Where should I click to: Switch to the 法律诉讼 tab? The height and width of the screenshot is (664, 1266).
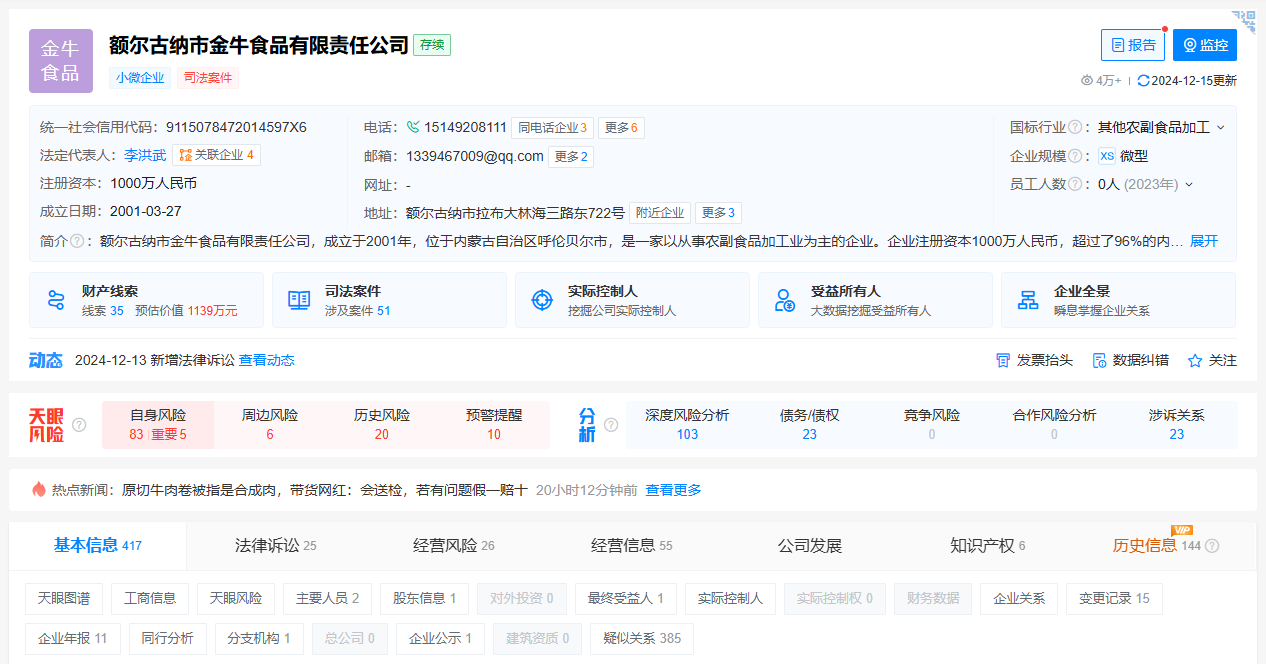coord(268,546)
